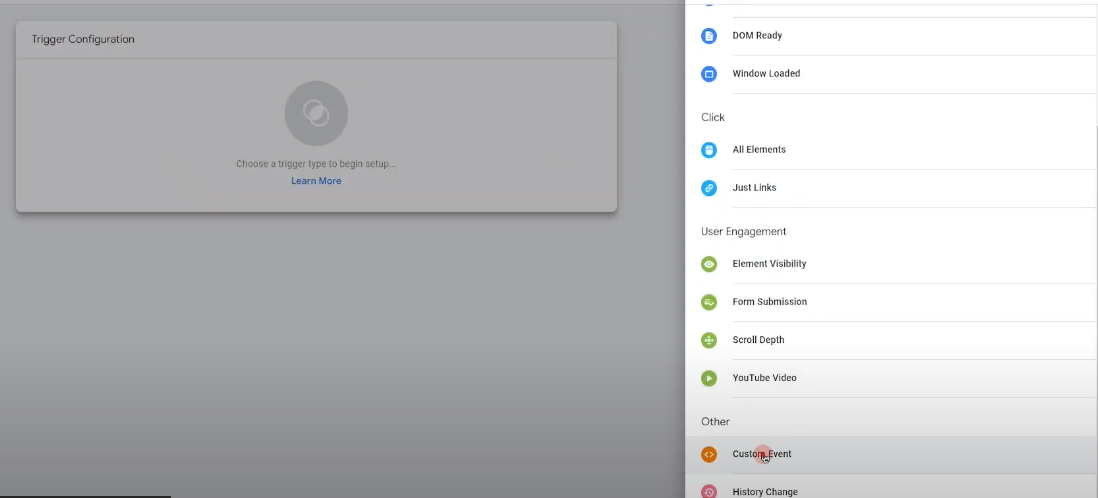
Task: Click the YouTube Video play icon
Action: [x=709, y=378]
